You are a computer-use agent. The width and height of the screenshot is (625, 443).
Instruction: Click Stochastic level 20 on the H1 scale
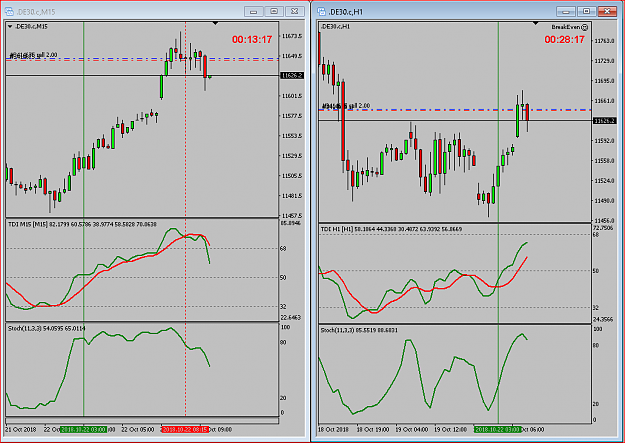596,404
